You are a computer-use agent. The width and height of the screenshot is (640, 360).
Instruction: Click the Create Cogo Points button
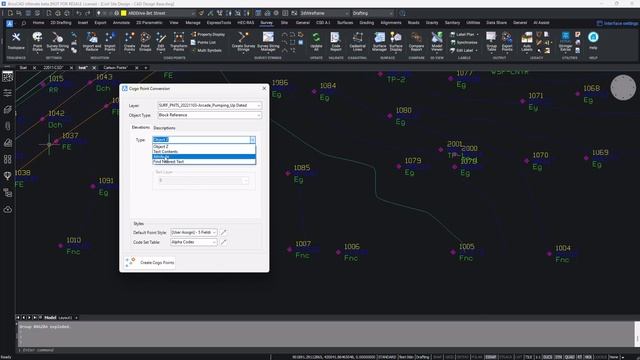(x=150, y=262)
